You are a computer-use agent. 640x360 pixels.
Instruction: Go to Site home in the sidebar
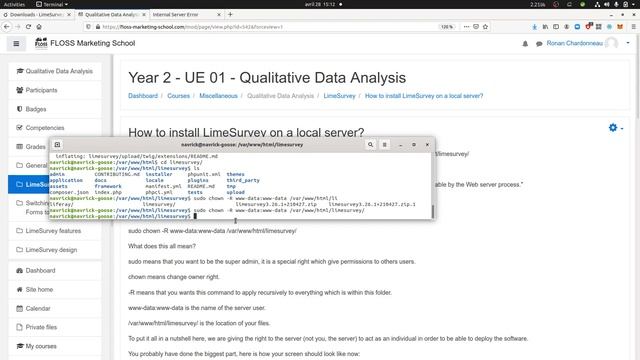[55, 289]
